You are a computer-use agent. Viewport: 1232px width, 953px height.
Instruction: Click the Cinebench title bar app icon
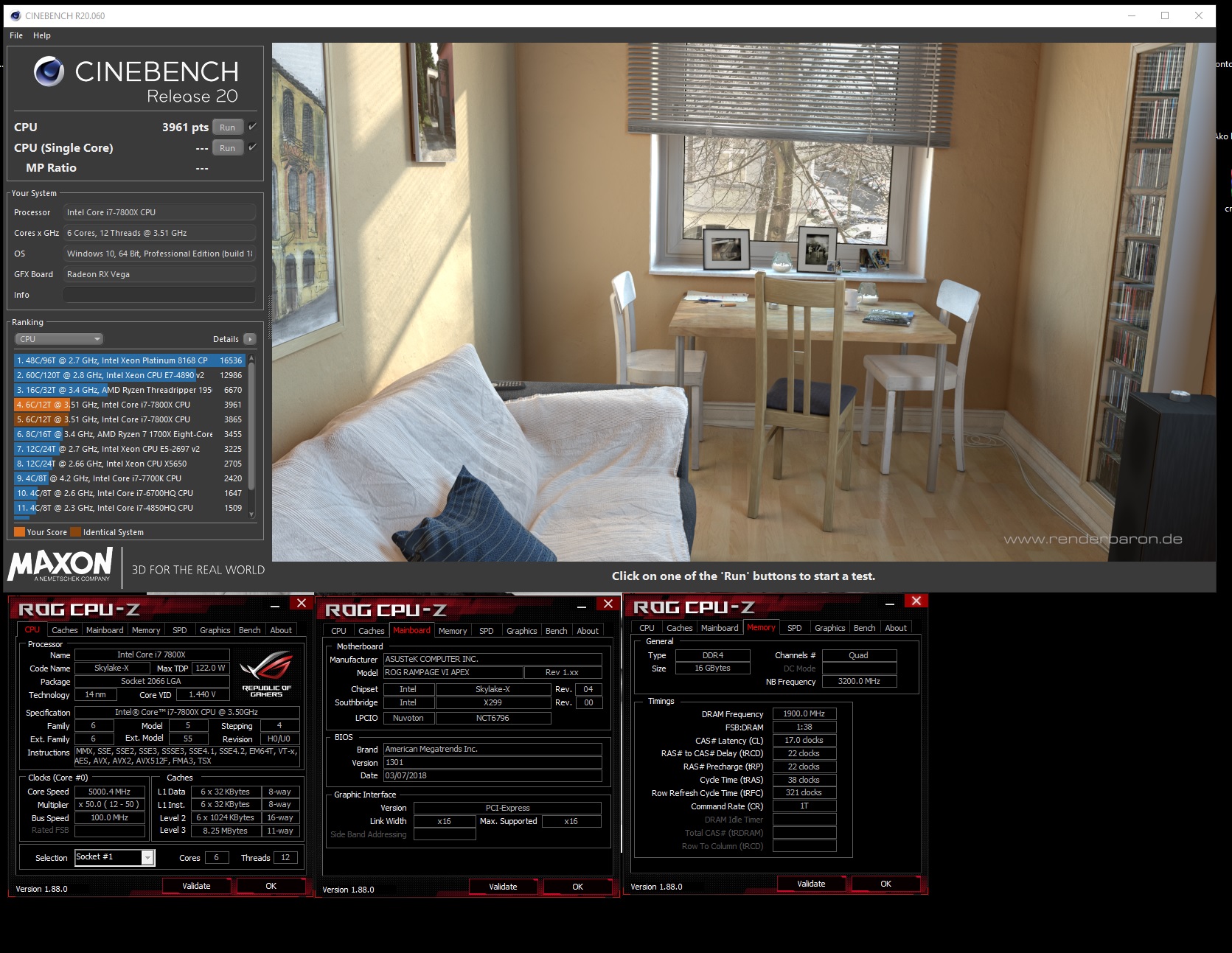point(15,15)
